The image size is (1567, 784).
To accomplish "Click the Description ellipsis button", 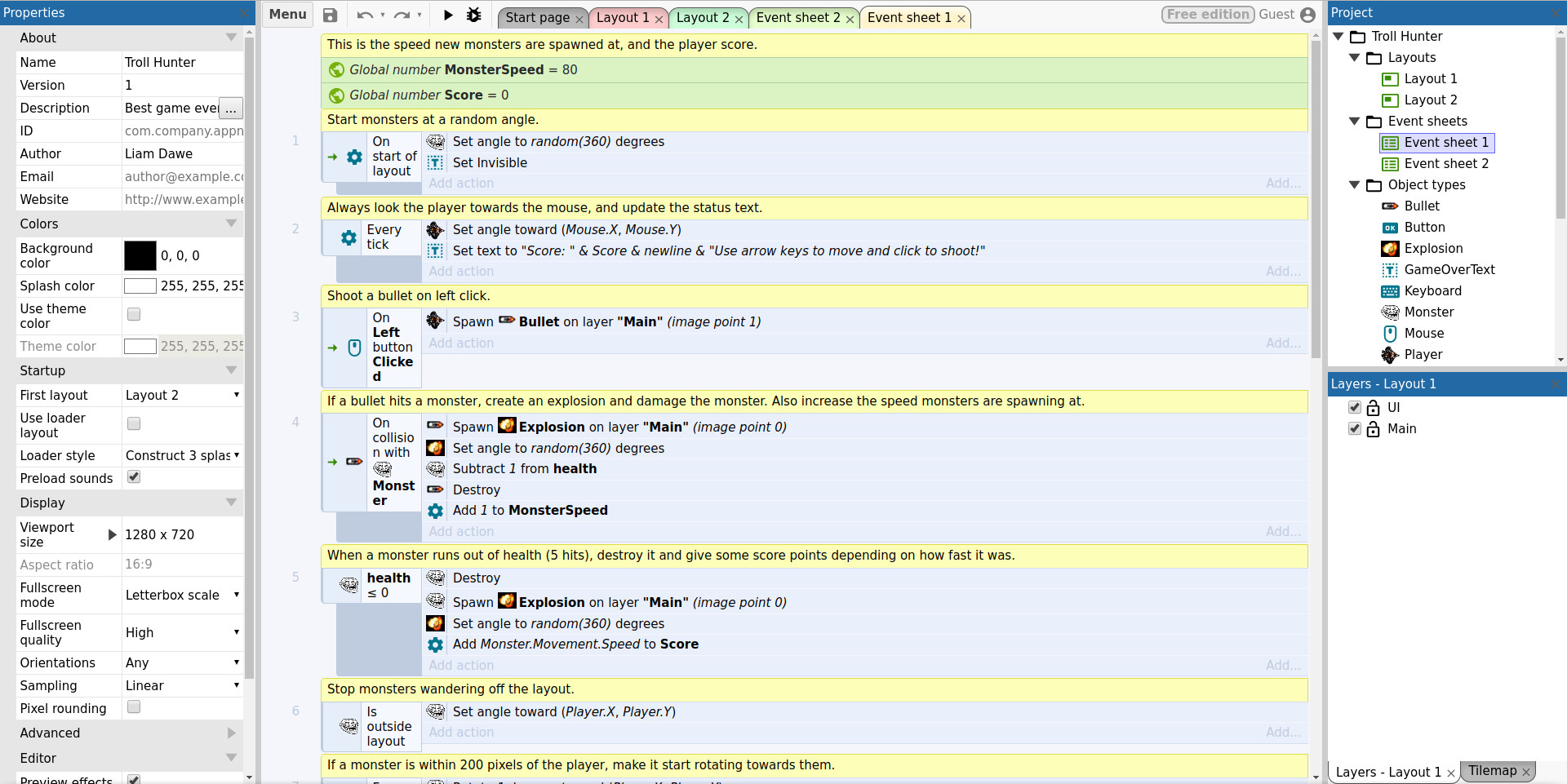I will pyautogui.click(x=231, y=109).
